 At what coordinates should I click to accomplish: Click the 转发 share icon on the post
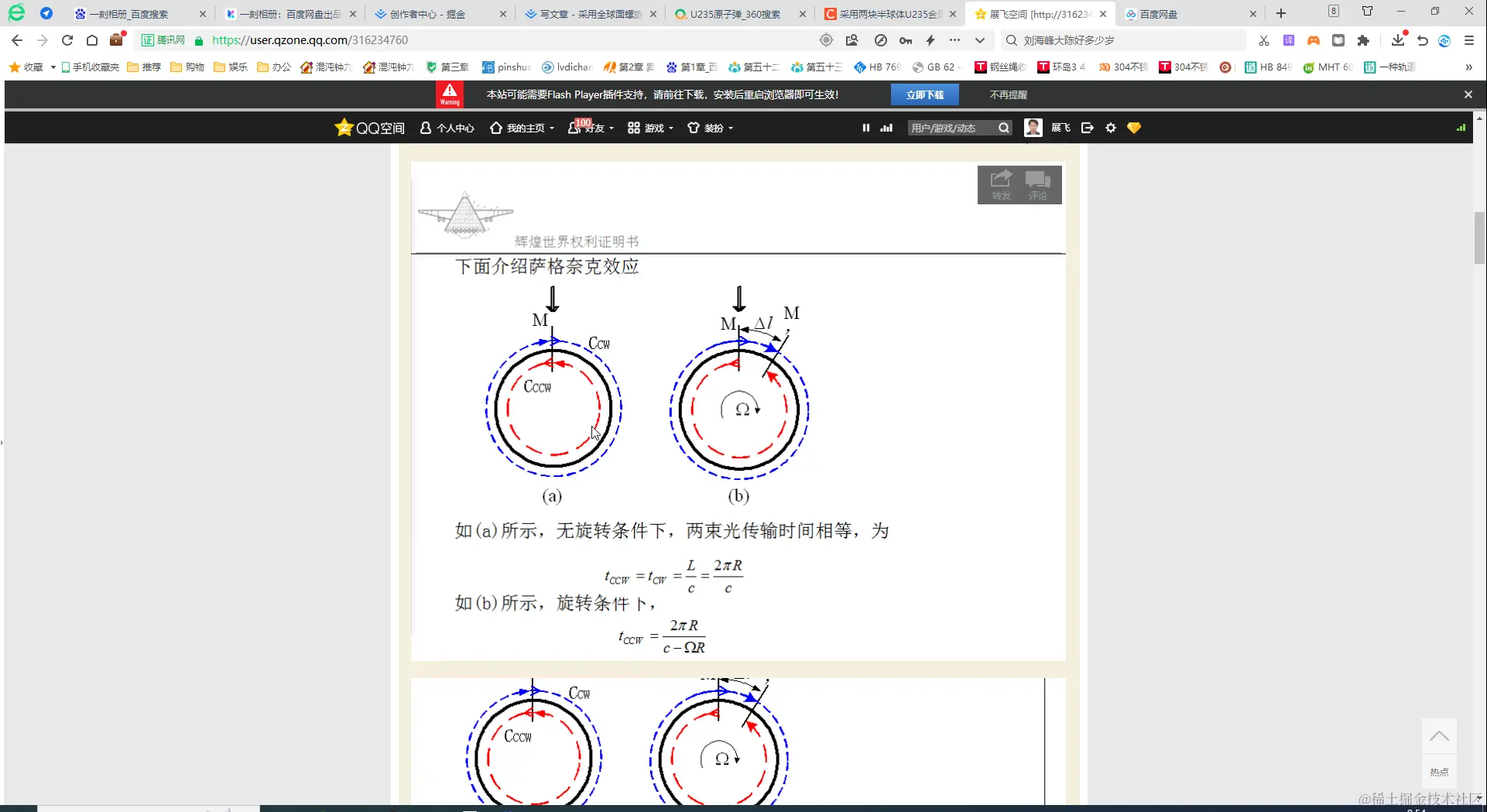click(999, 184)
